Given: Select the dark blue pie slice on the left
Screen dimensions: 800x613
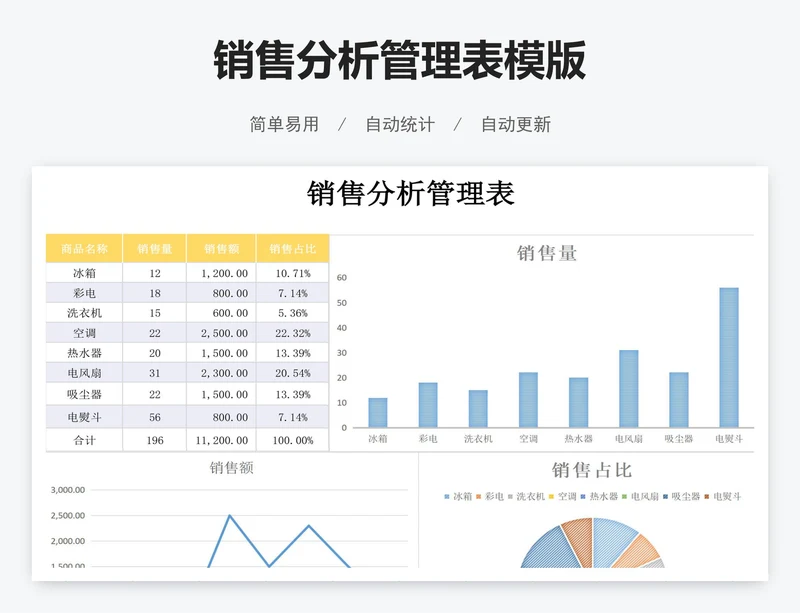Looking at the screenshot, I should click(554, 550).
